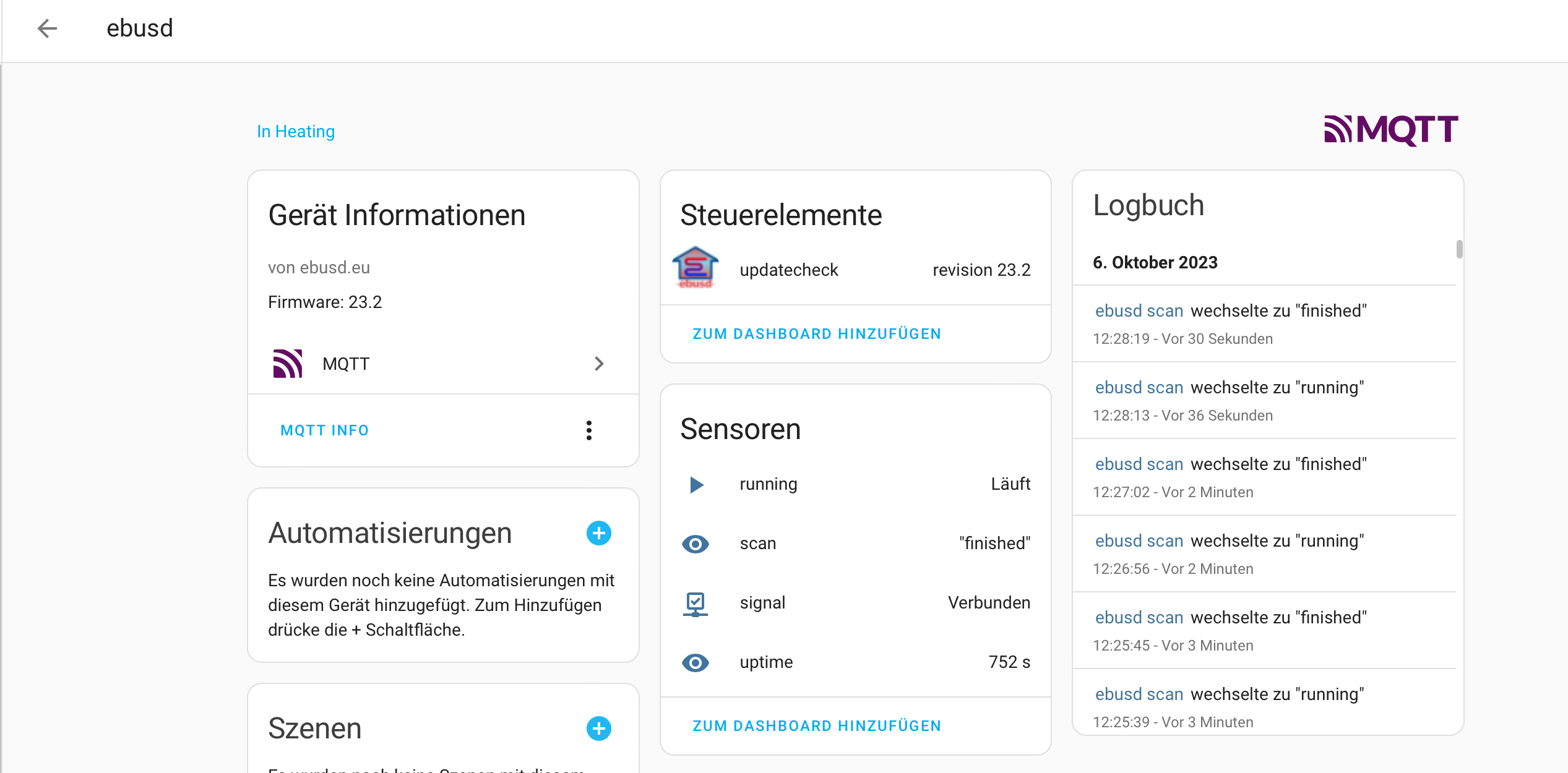Add a new automation with plus icon

tap(598, 533)
